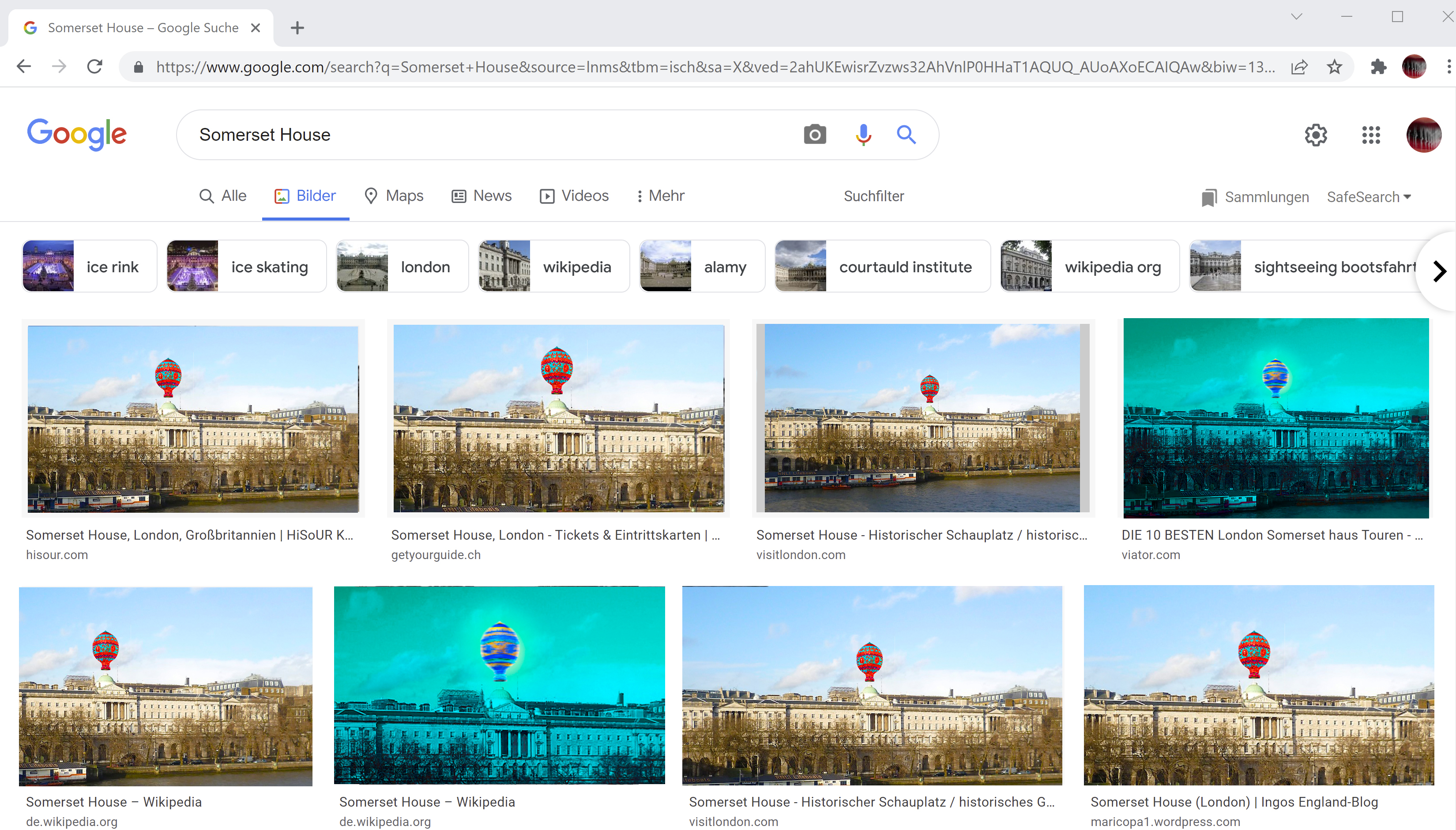Screen dimensions: 1456x830
Task: Open the Google apps grid
Action: coord(1370,135)
